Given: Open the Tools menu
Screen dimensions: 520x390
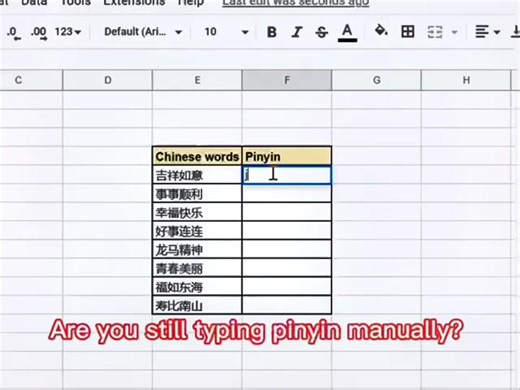Looking at the screenshot, I should click(76, 3).
